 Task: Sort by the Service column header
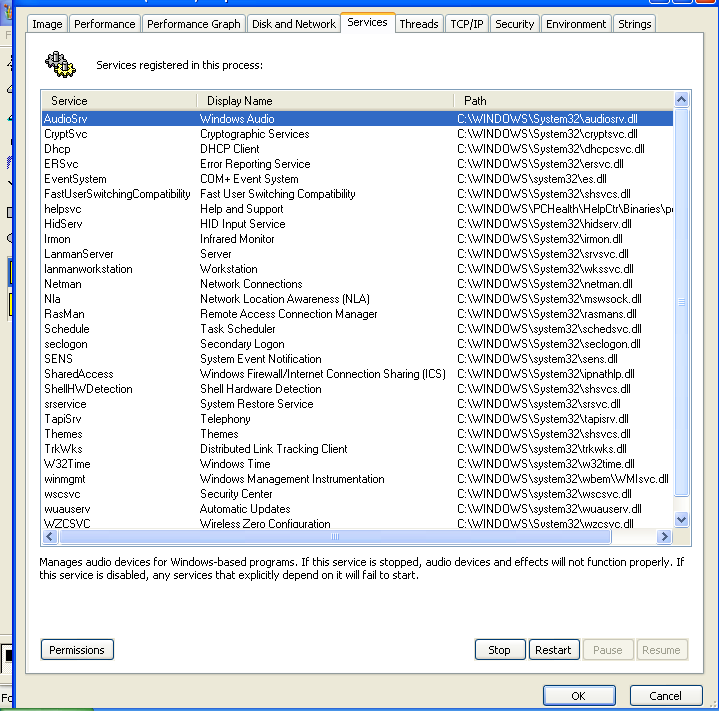click(x=119, y=100)
